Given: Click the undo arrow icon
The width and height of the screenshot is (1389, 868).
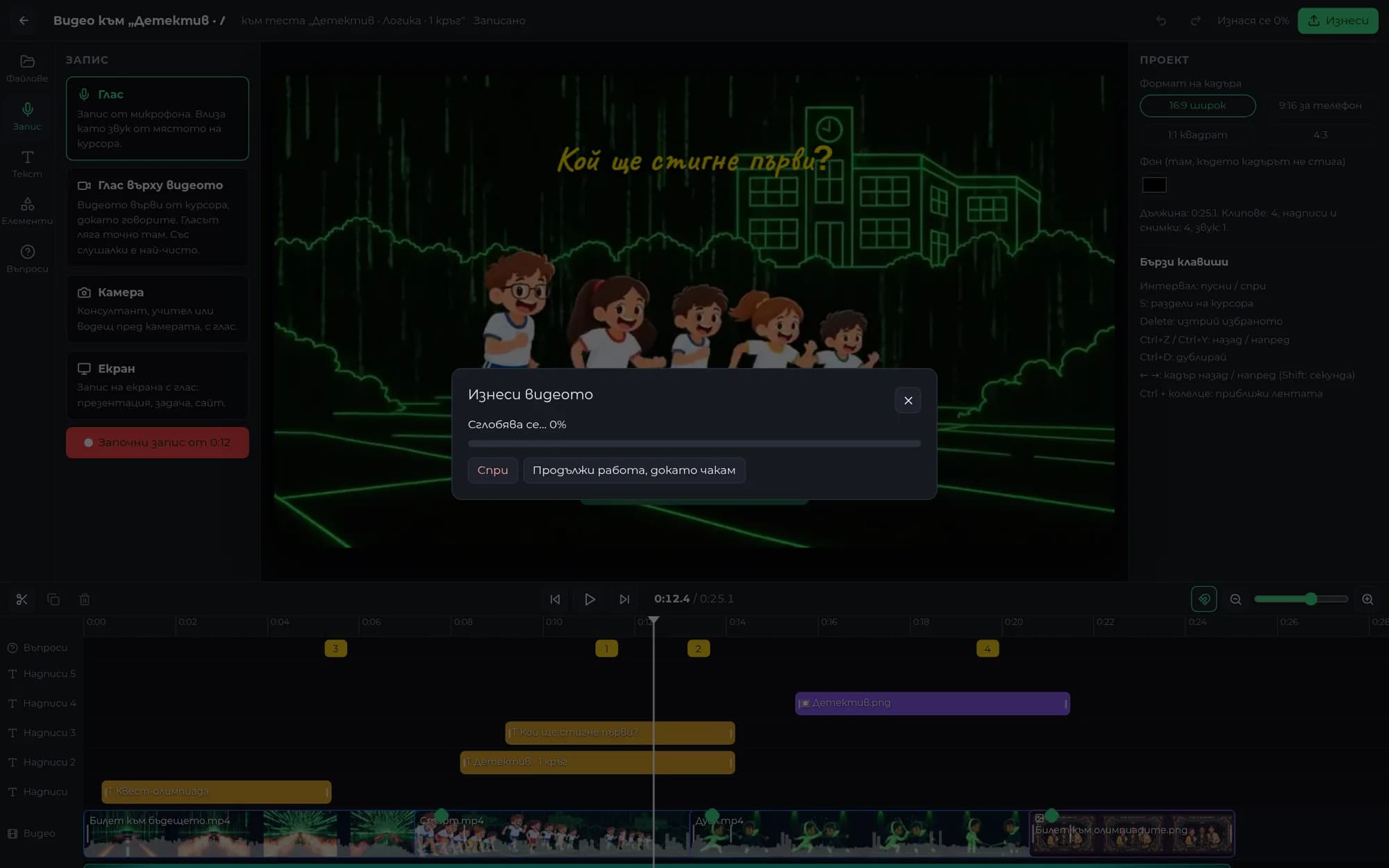Looking at the screenshot, I should pyautogui.click(x=1161, y=21).
